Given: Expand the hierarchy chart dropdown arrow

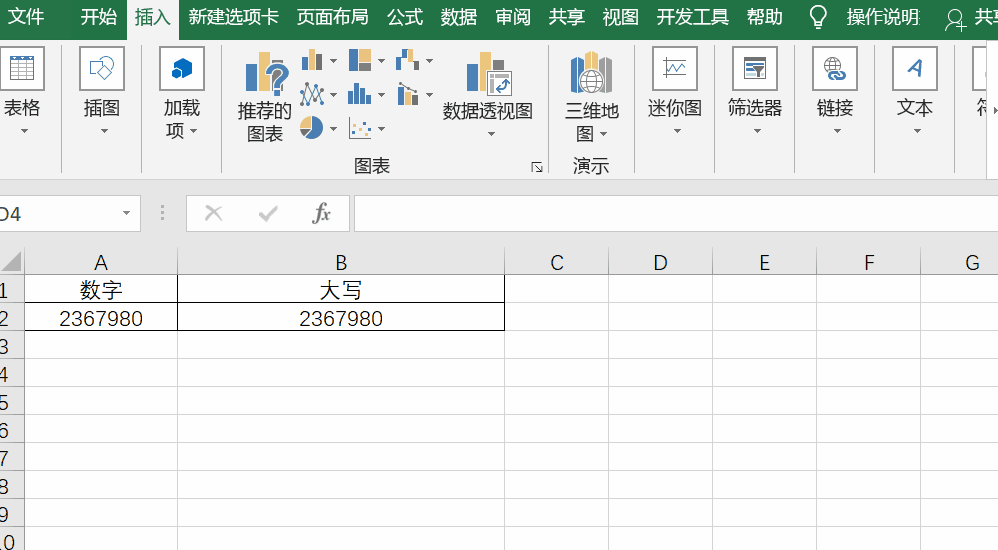Looking at the screenshot, I should pos(381,61).
